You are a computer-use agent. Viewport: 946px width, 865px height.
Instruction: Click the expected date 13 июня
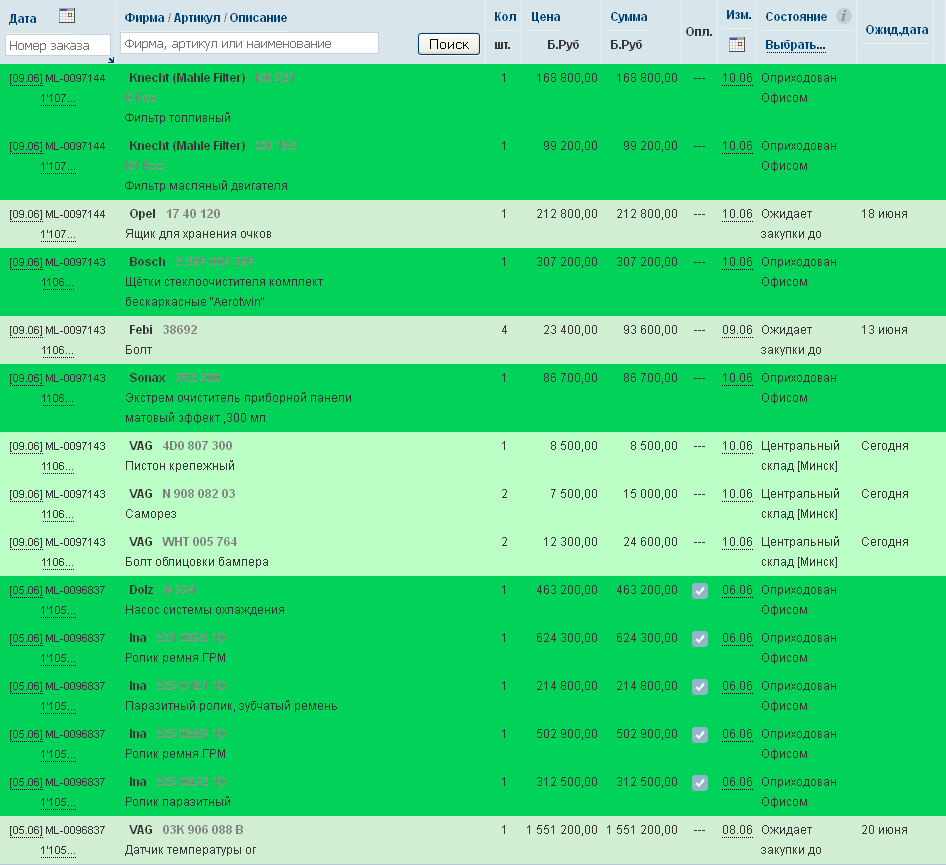pos(884,330)
